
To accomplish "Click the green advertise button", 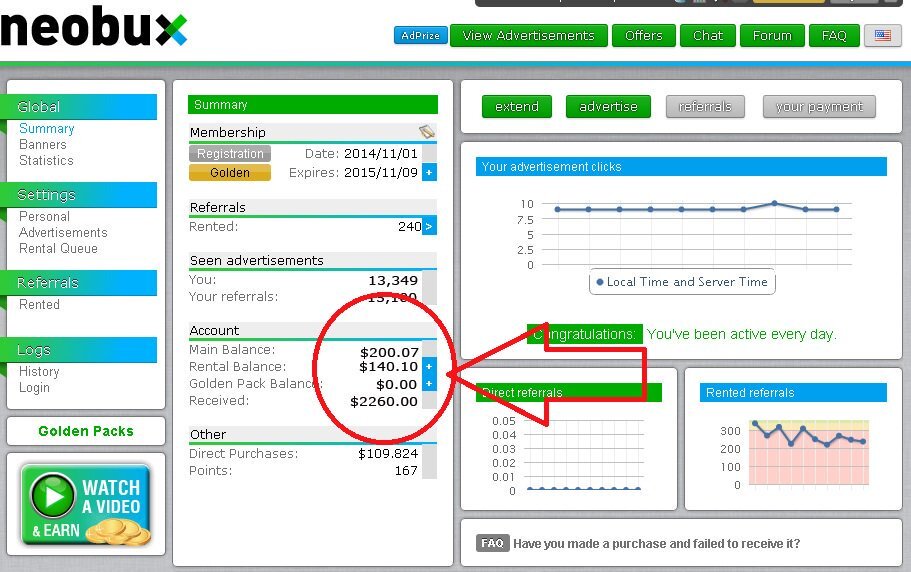I will (608, 107).
